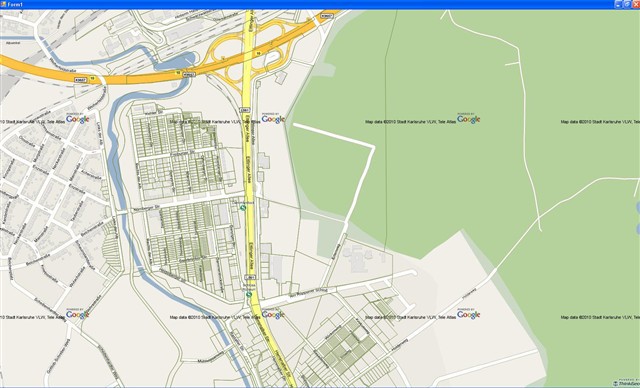Close the Form1 map window
Viewport: 640px width, 388px height.
(x=636, y=4)
